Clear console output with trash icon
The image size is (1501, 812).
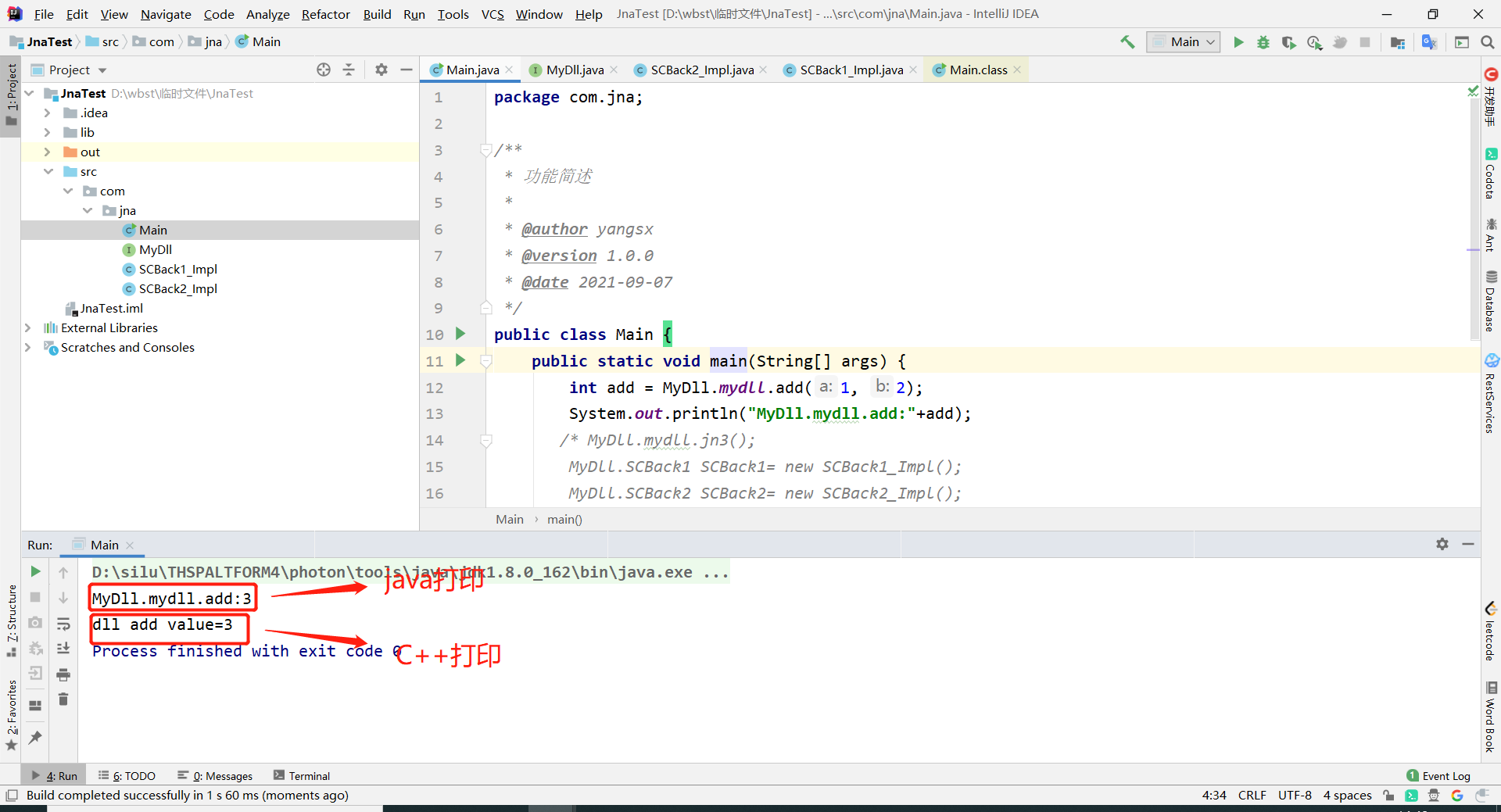tap(63, 699)
